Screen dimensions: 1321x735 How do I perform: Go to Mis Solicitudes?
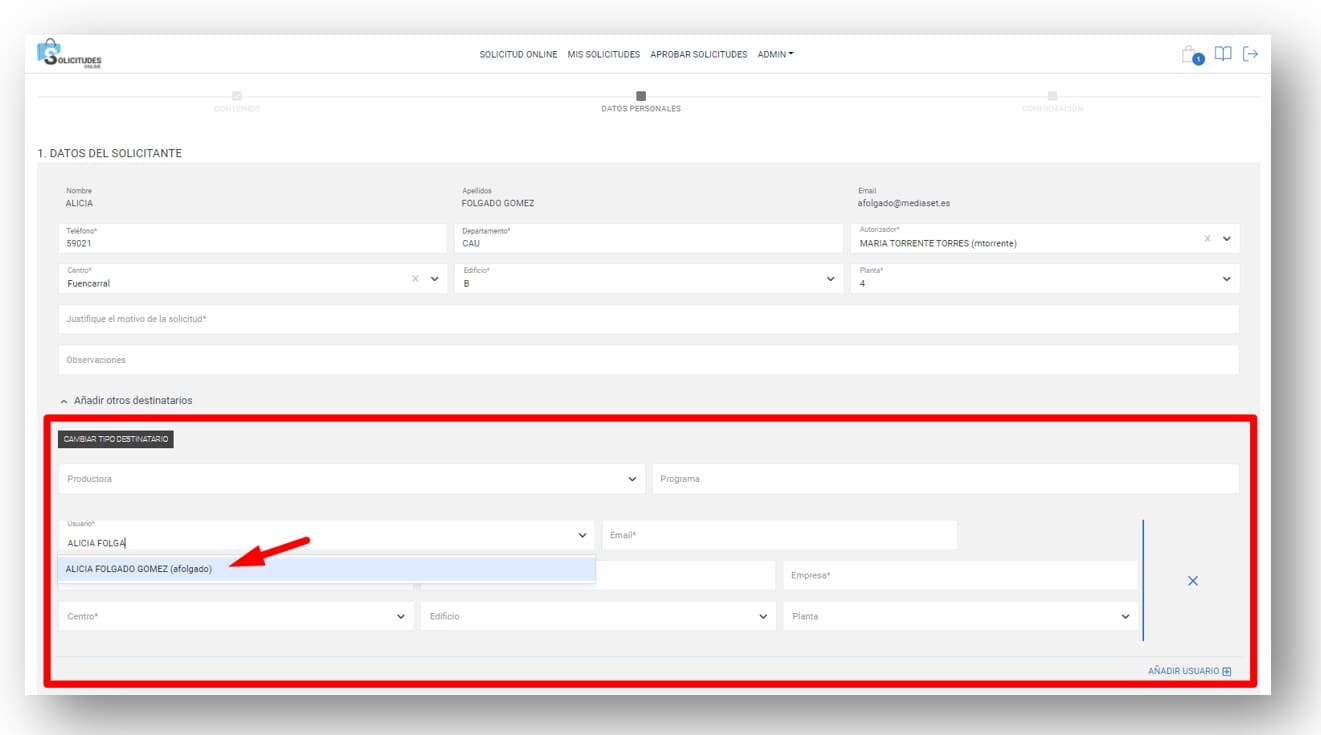click(x=603, y=55)
